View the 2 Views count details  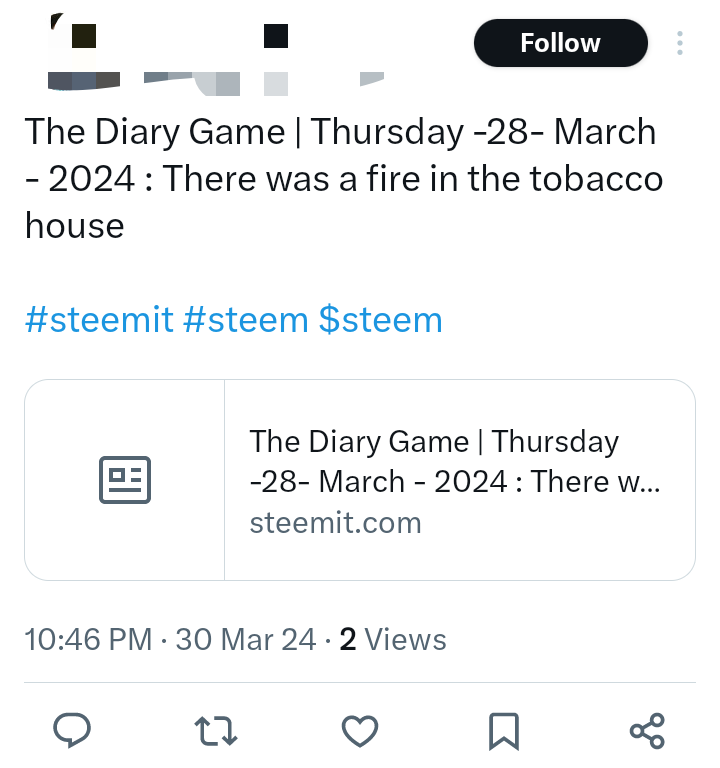click(x=393, y=639)
